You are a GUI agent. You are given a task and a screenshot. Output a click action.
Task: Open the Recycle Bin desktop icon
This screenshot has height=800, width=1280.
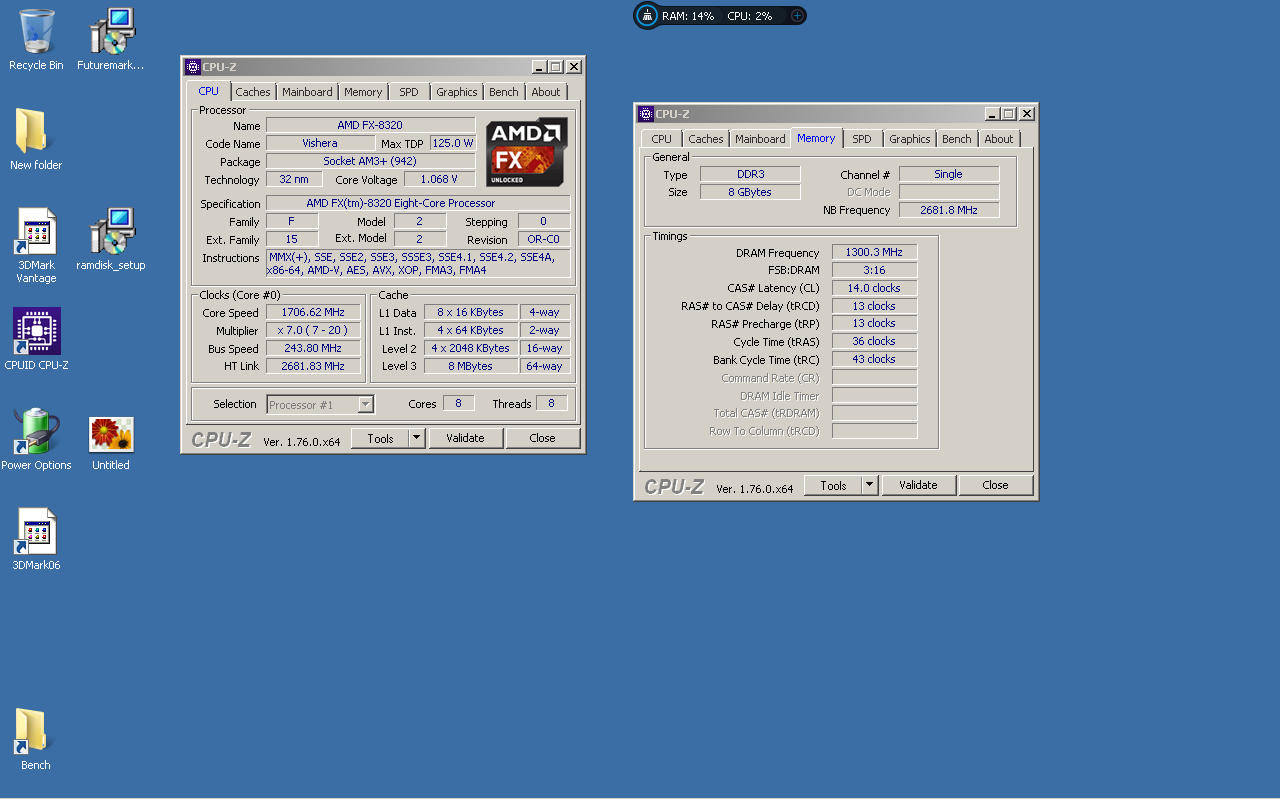(x=36, y=39)
